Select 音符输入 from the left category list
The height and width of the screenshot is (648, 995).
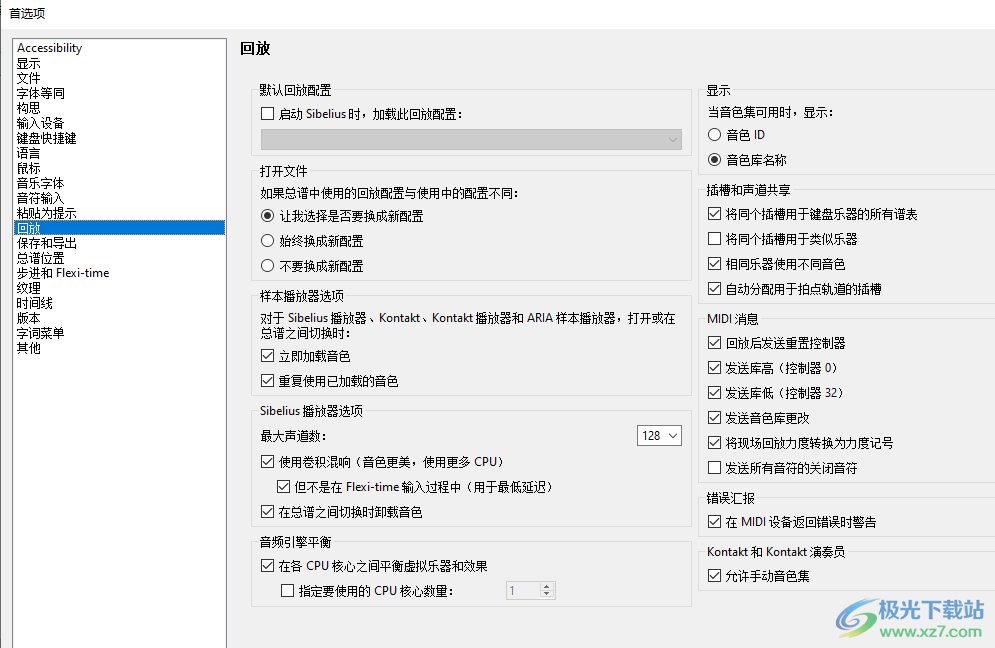click(x=40, y=197)
